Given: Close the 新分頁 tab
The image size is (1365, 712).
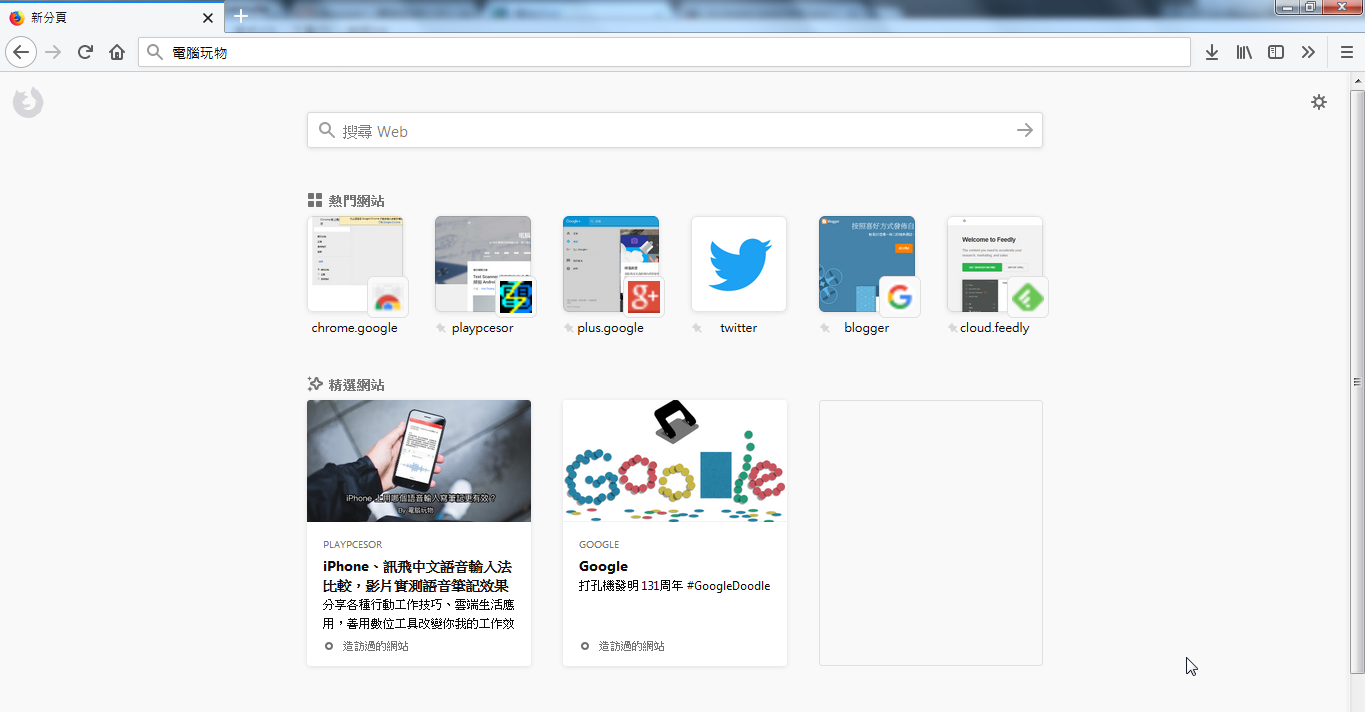Looking at the screenshot, I should click(x=208, y=18).
